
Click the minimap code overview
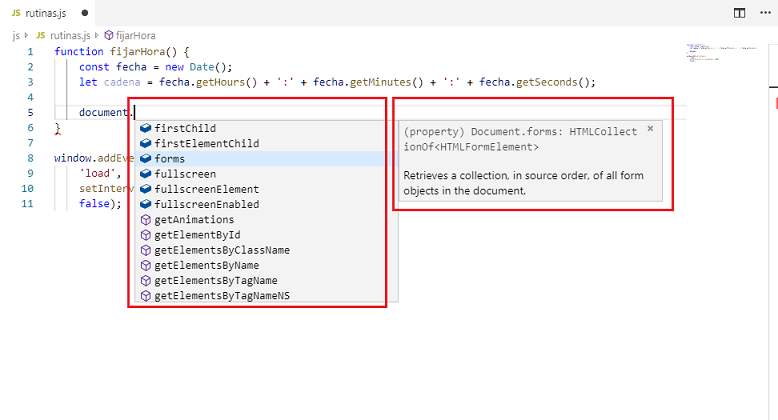pos(722,52)
